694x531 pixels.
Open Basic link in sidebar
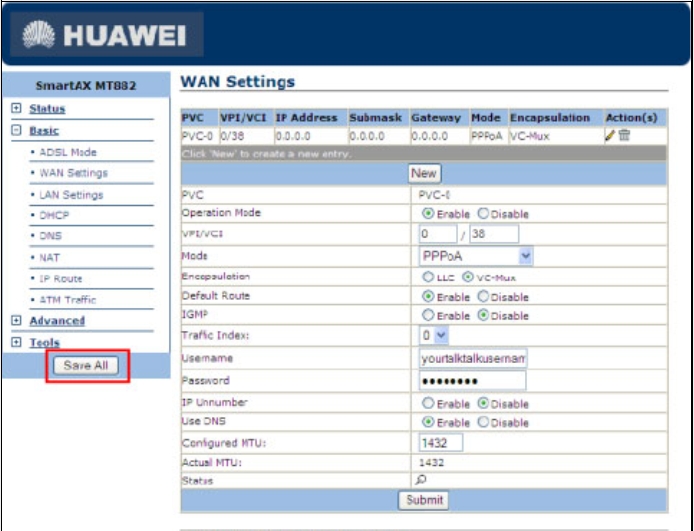coord(44,131)
